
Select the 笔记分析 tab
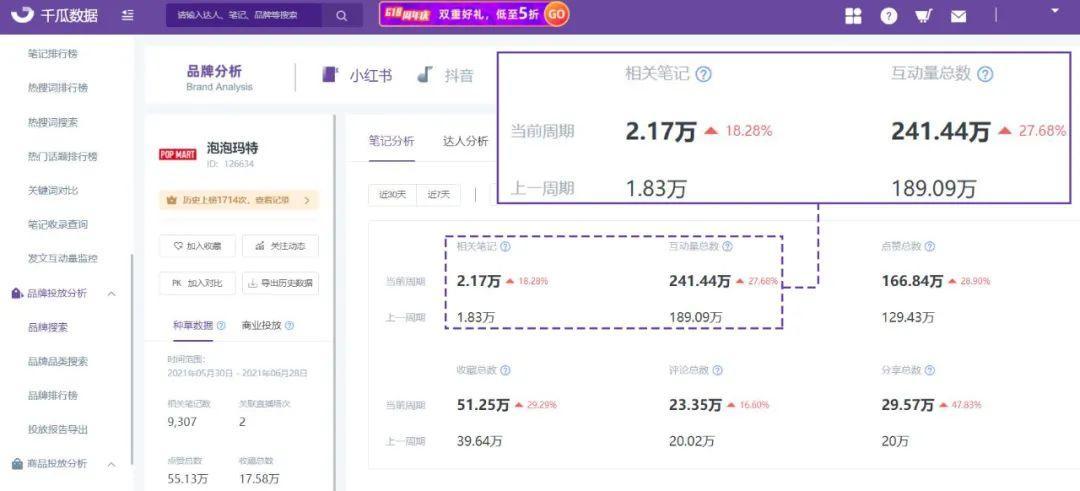391,142
